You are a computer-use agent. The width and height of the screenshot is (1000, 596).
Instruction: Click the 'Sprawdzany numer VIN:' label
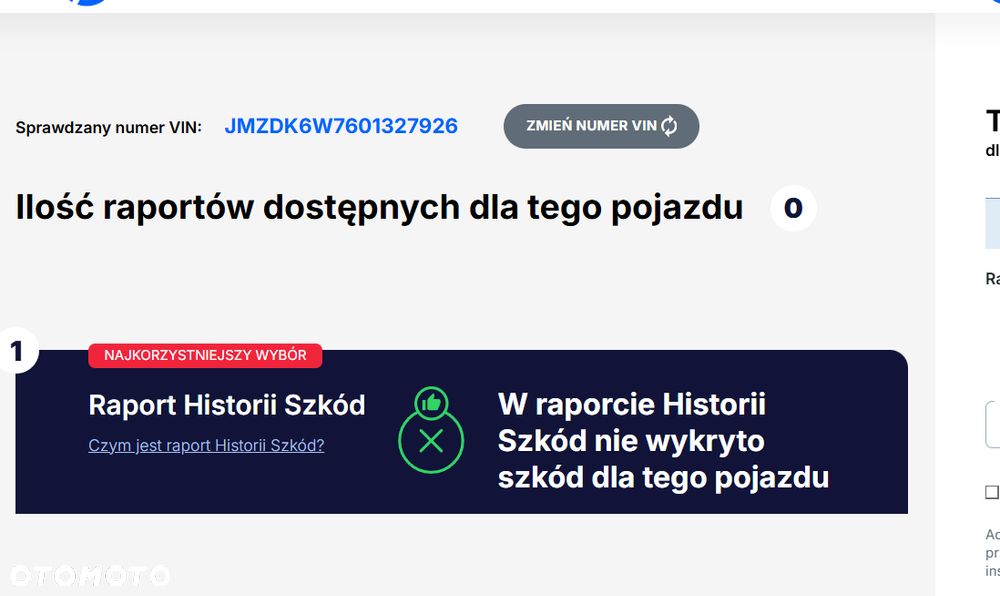click(108, 127)
